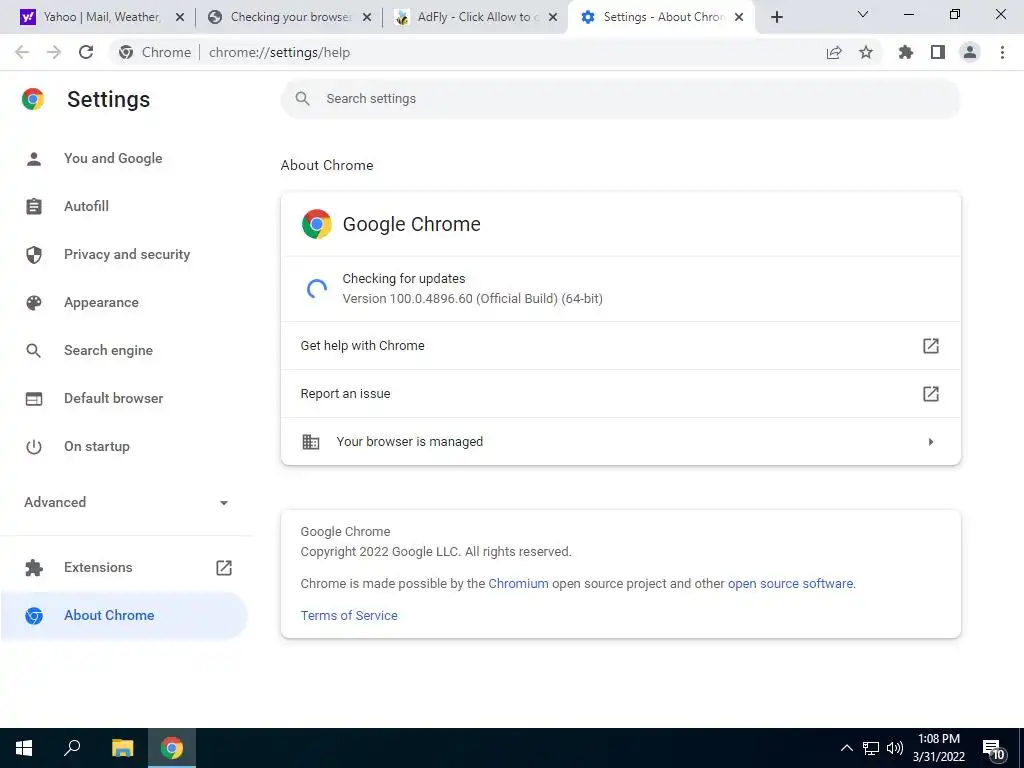Open the Windows Start menu
This screenshot has width=1024, height=768.
pos(24,748)
